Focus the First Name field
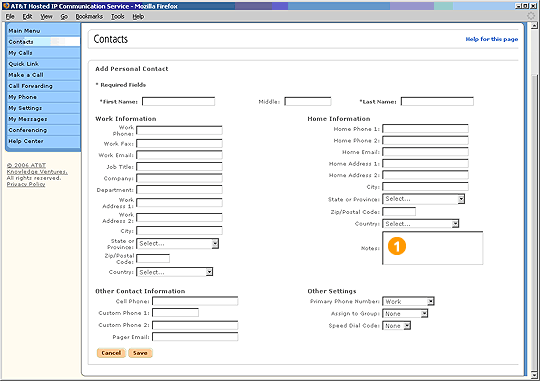 [178, 101]
